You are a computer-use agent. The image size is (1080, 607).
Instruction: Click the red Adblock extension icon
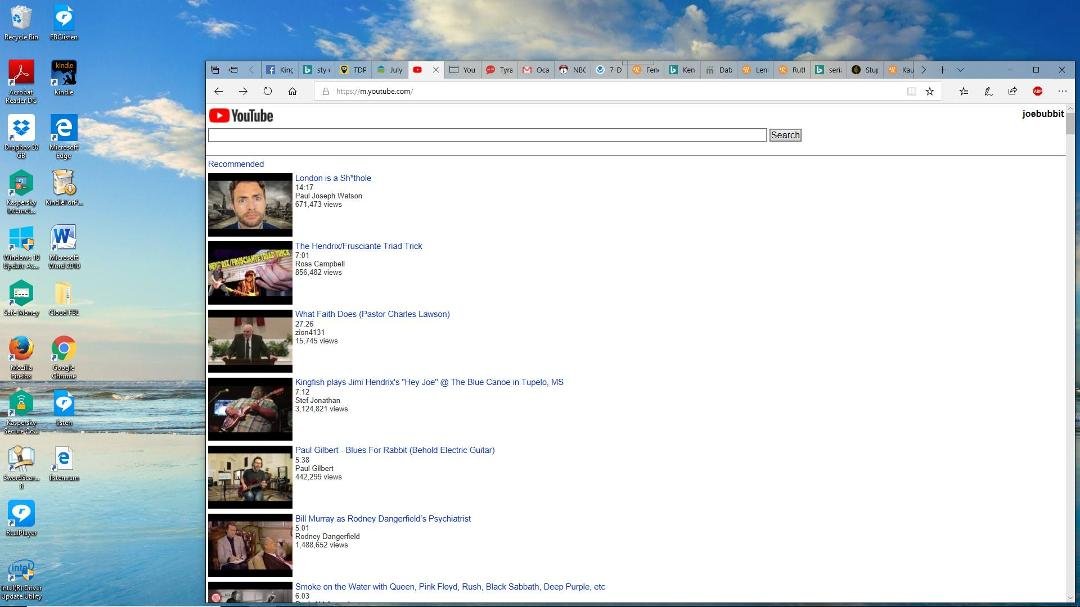[1037, 91]
